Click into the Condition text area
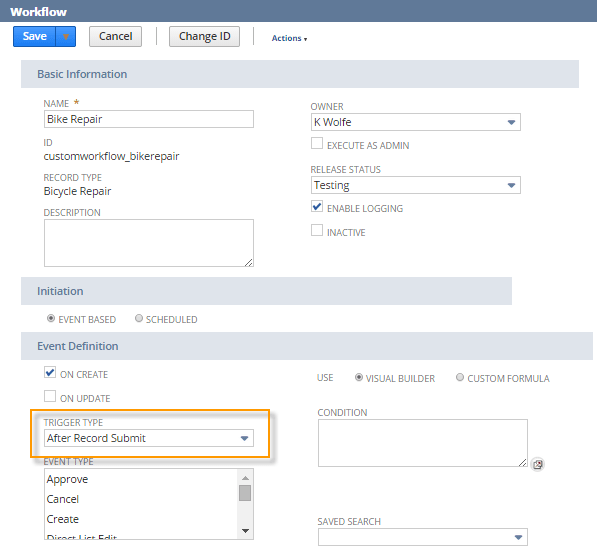The width and height of the screenshot is (597, 549). tap(423, 443)
